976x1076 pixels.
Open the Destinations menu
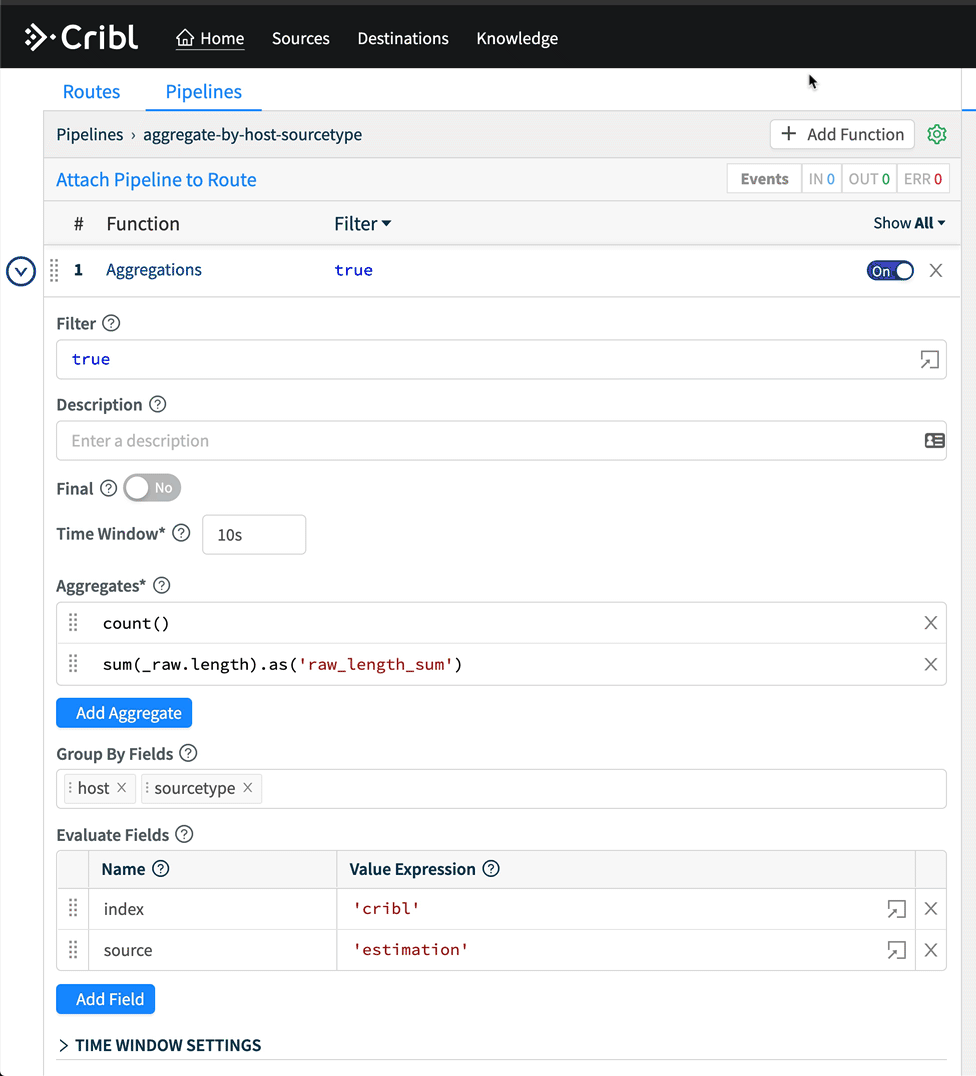(x=403, y=39)
